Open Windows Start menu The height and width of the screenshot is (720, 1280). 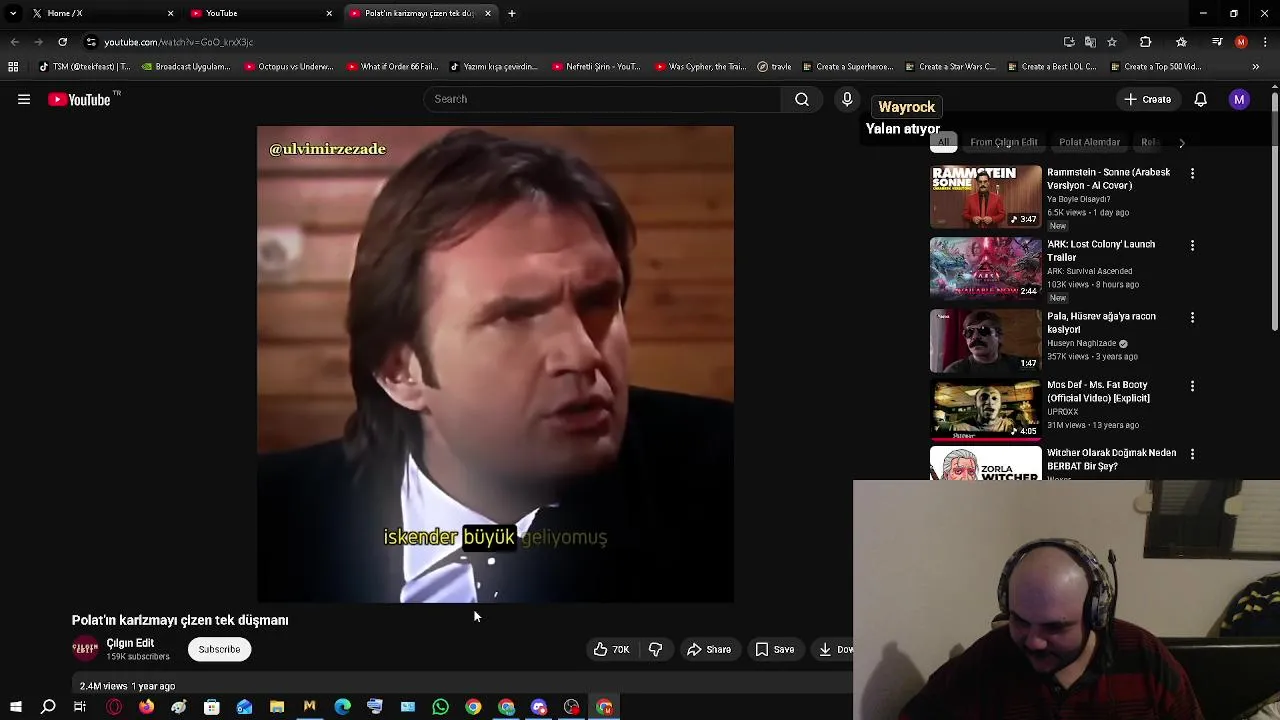click(15, 707)
